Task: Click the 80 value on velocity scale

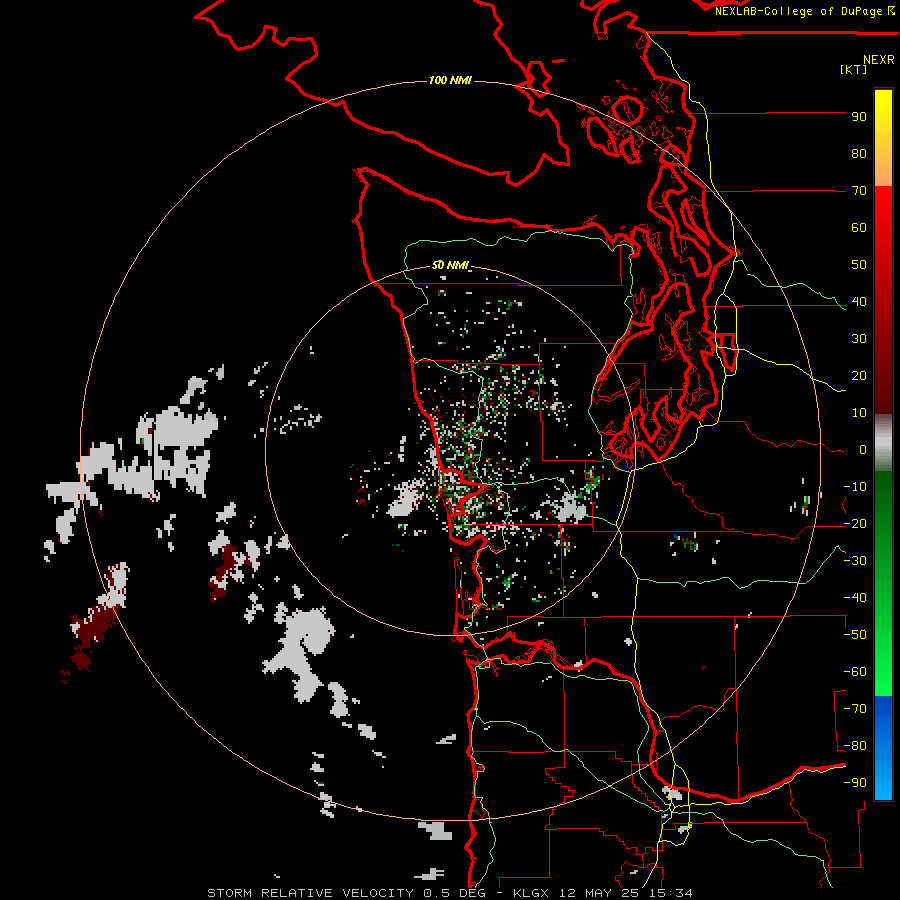Action: [x=859, y=154]
